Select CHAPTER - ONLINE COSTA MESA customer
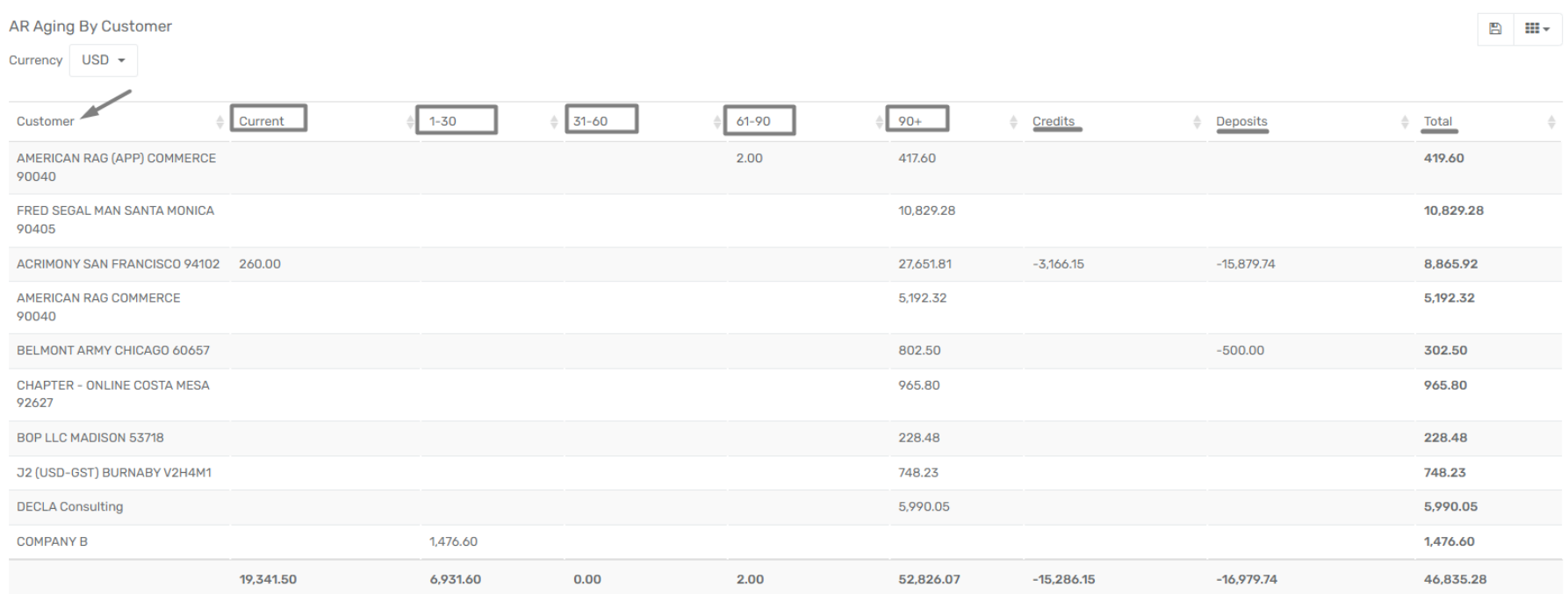 point(113,394)
